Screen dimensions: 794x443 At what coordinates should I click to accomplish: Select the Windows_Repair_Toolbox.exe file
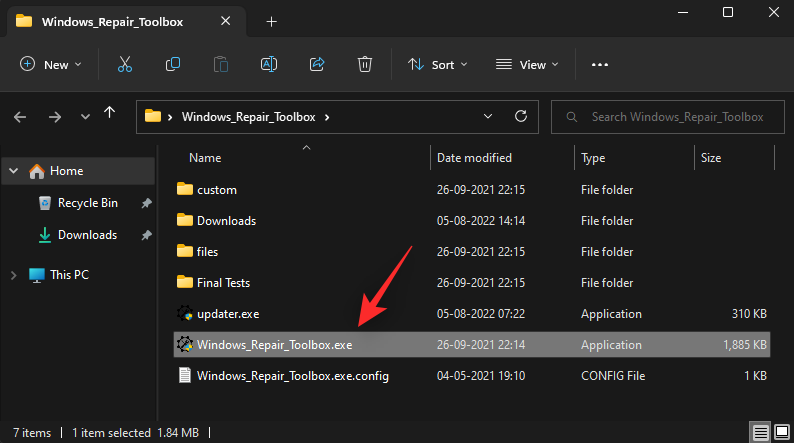click(274, 345)
